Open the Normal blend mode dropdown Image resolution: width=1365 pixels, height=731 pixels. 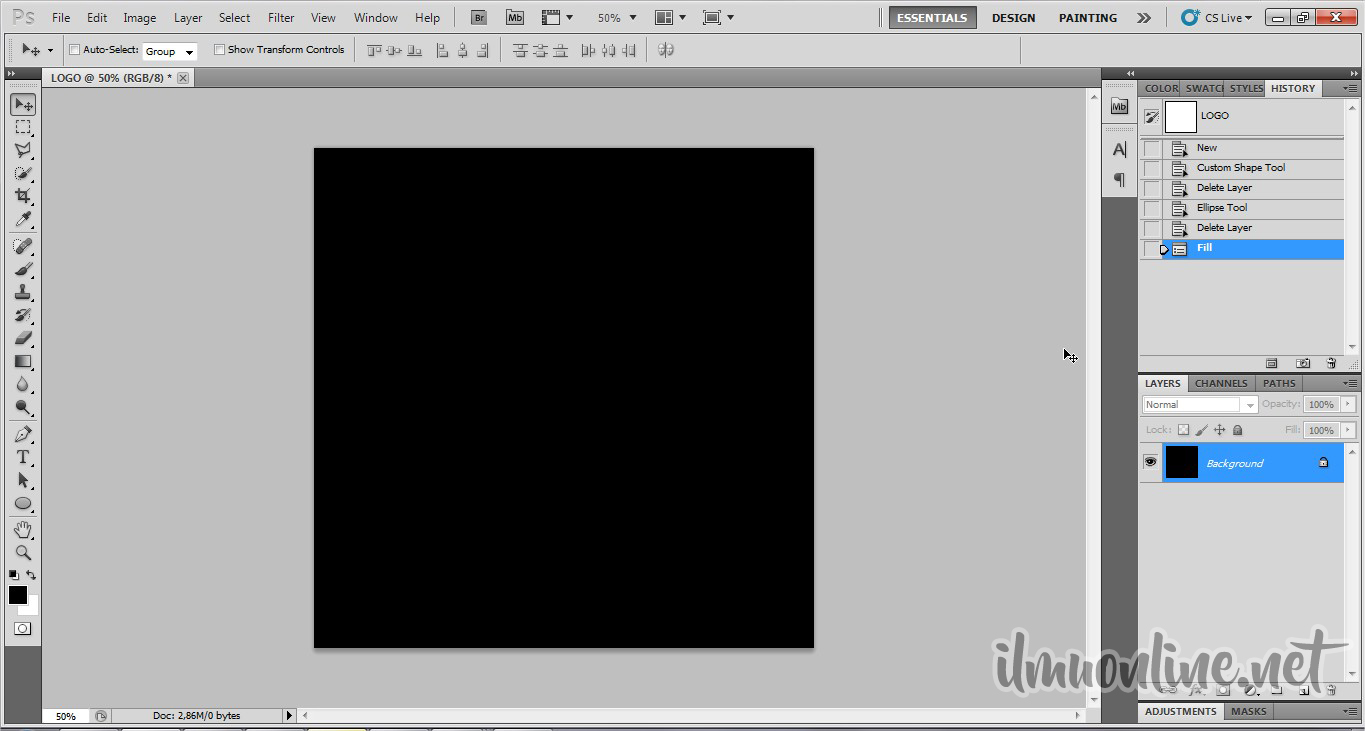1199,405
